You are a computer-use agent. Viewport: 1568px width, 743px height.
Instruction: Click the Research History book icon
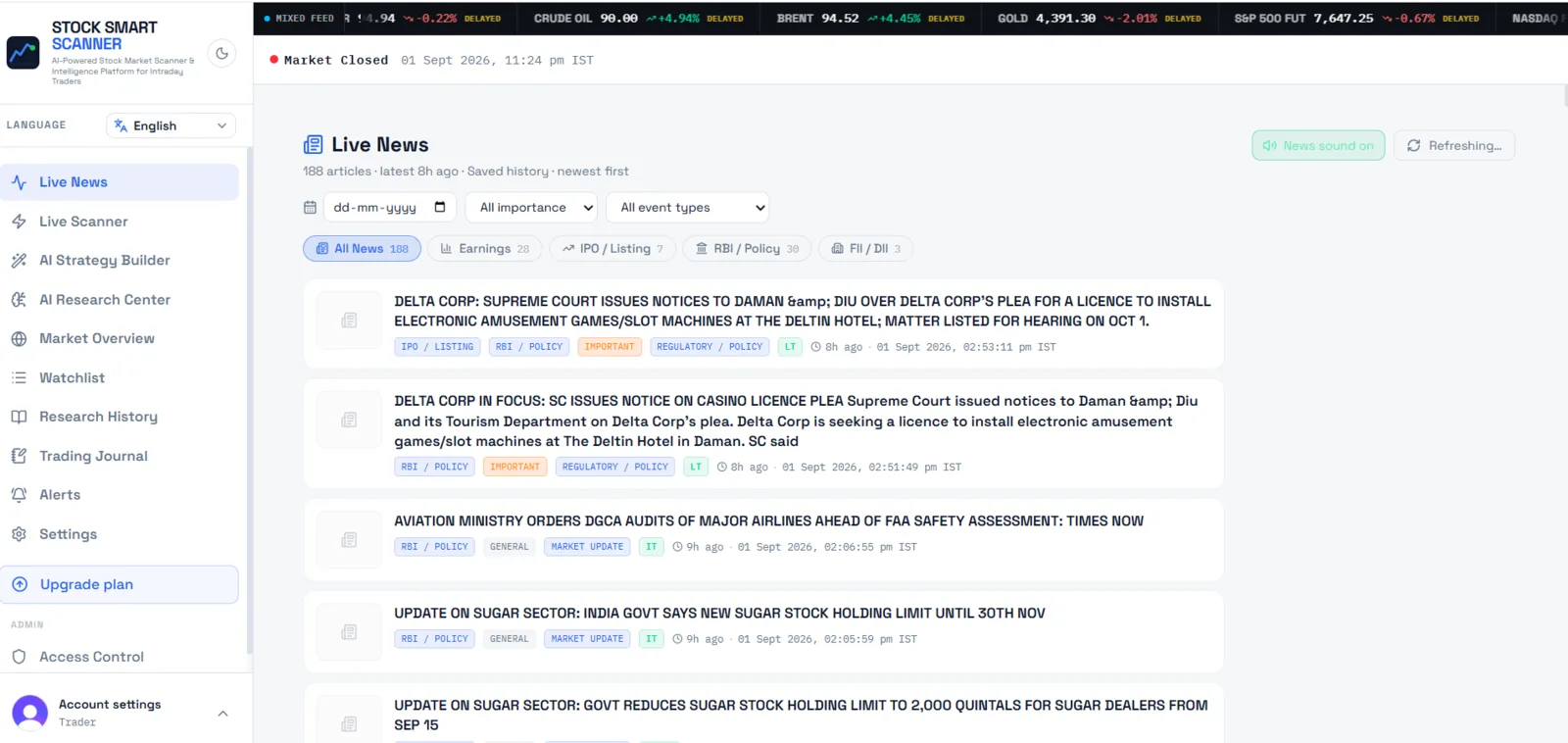(x=19, y=417)
